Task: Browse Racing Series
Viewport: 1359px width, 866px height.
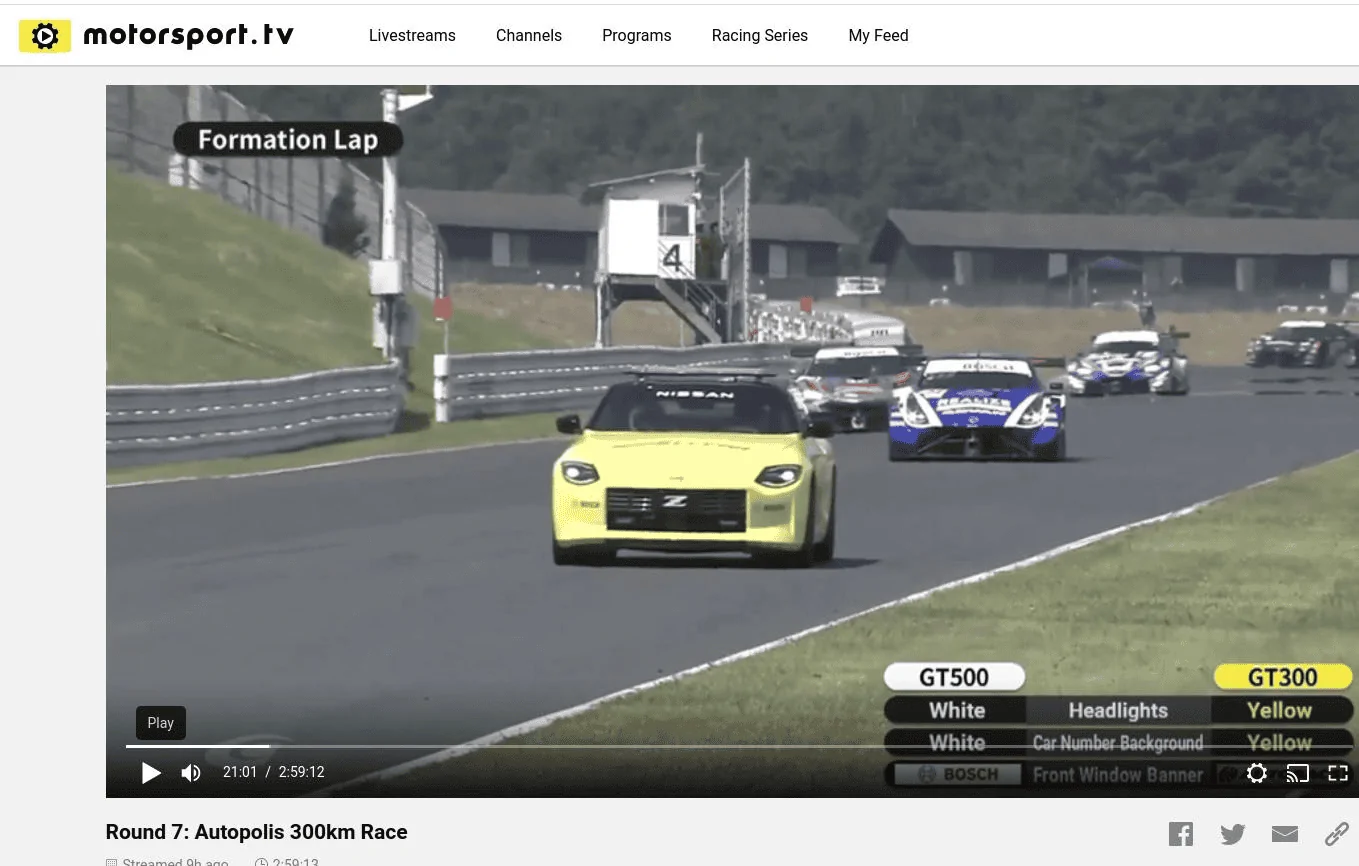Action: pos(760,36)
